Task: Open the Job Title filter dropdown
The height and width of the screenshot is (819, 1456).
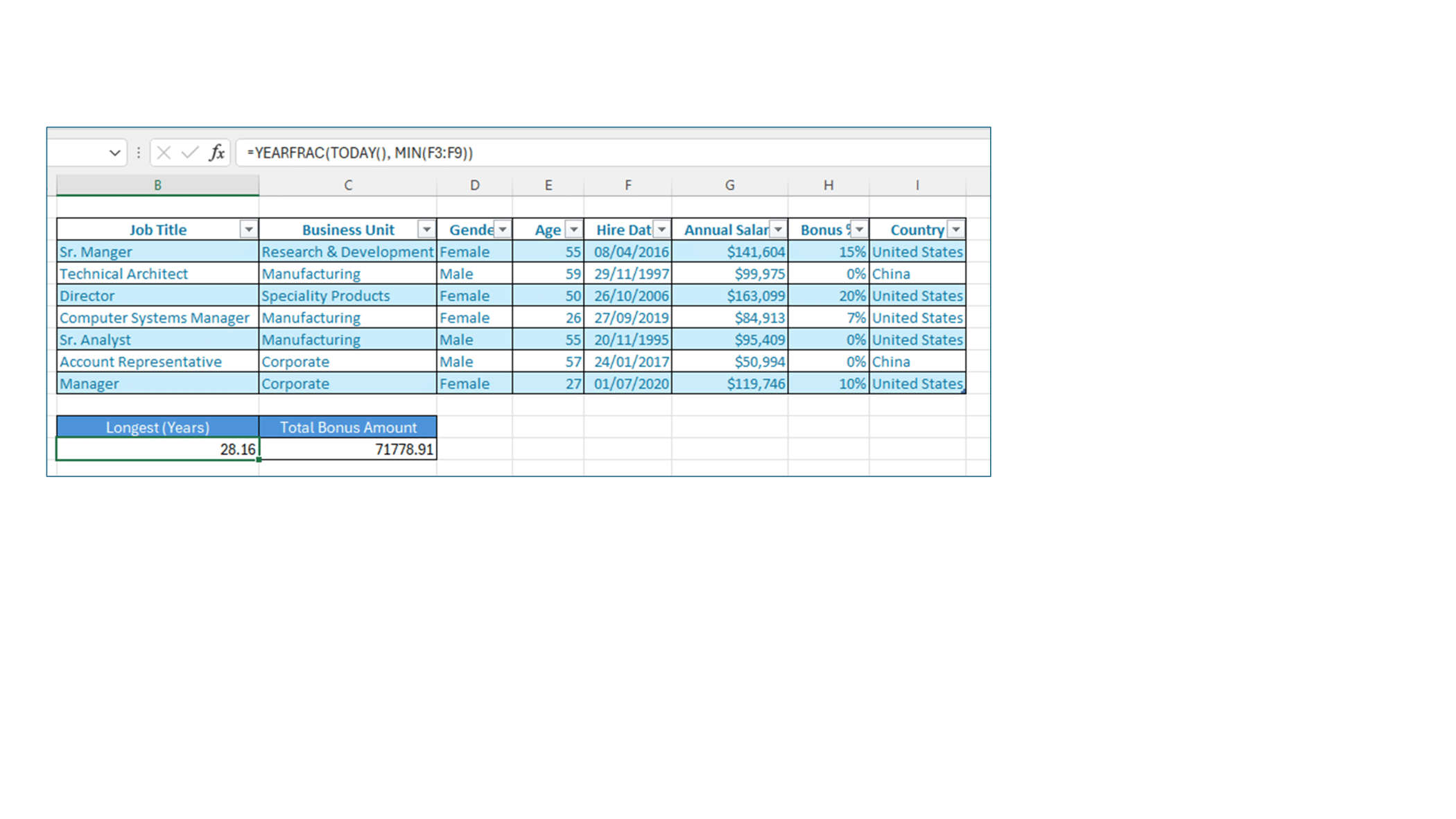Action: (248, 230)
